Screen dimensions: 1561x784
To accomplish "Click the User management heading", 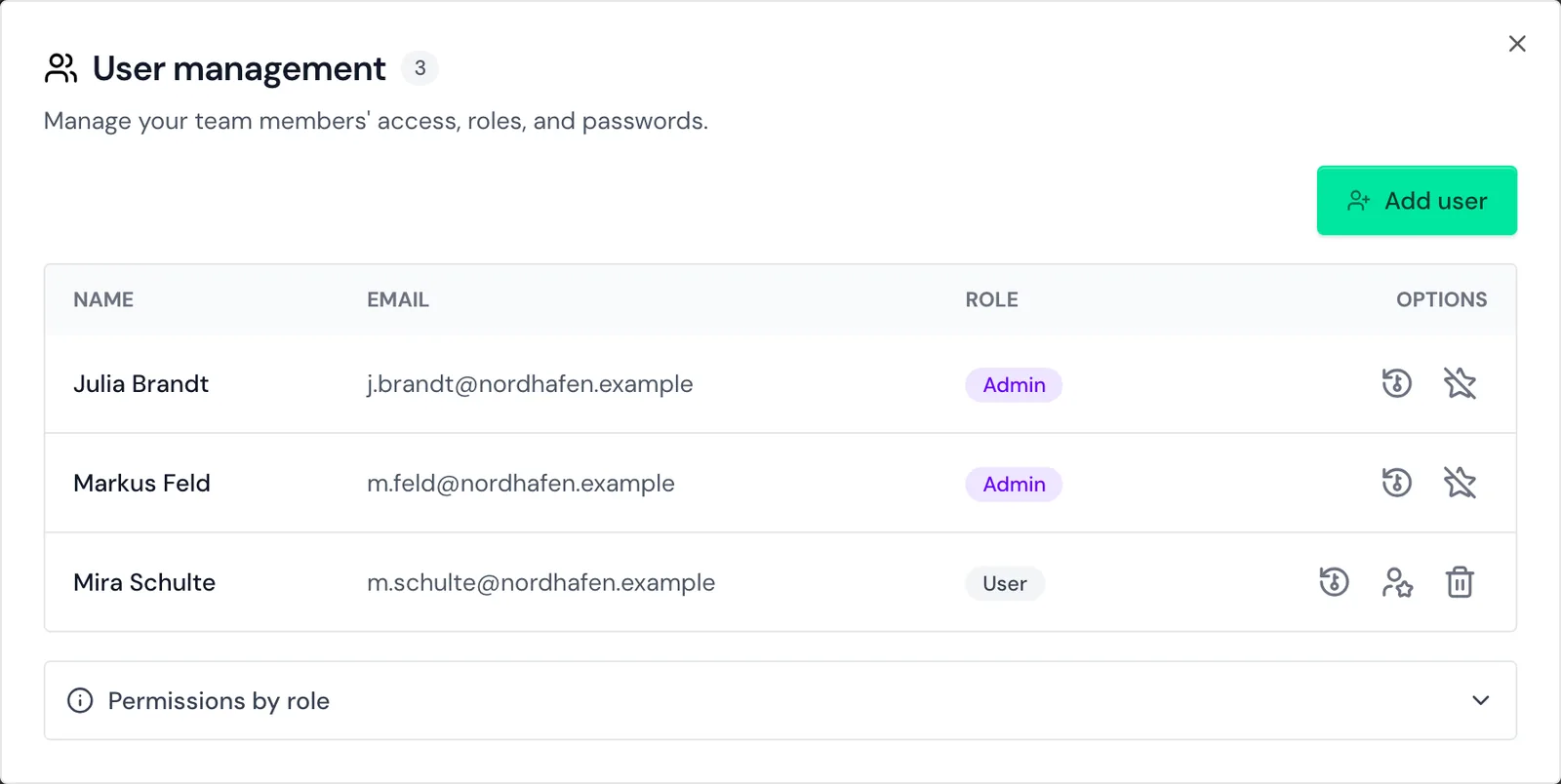I will 239,69.
